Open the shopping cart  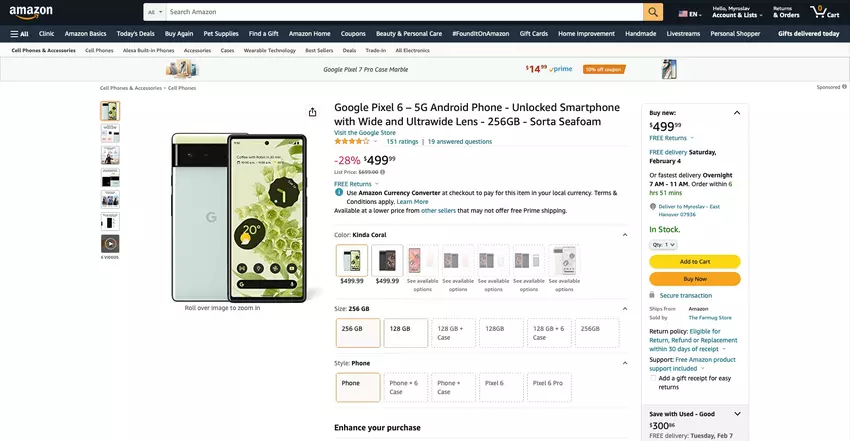point(825,12)
